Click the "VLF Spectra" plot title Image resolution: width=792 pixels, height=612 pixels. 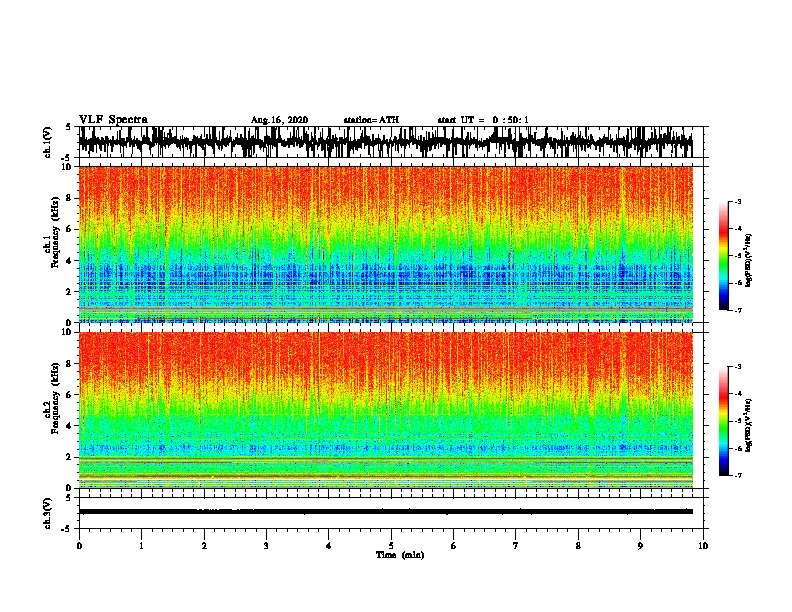pos(113,120)
